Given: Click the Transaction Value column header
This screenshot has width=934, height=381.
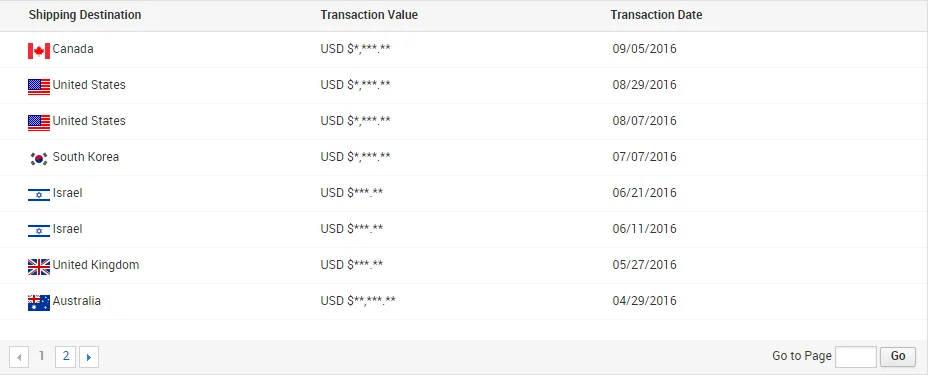Looking at the screenshot, I should click(x=369, y=15).
